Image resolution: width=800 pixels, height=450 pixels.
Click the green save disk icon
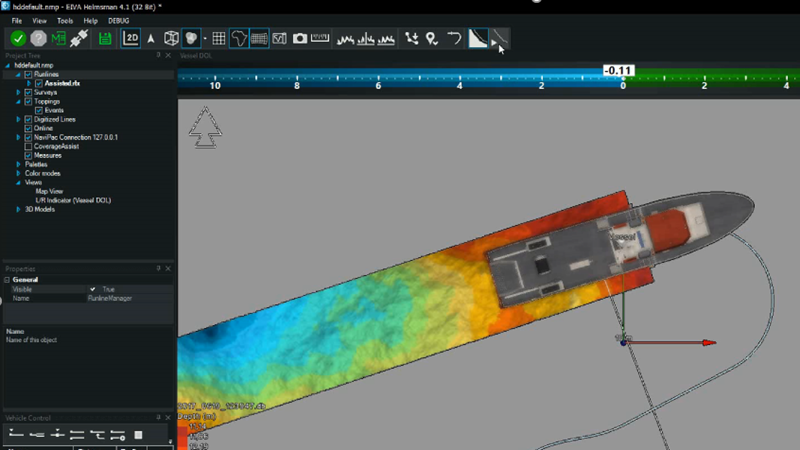[x=105, y=38]
